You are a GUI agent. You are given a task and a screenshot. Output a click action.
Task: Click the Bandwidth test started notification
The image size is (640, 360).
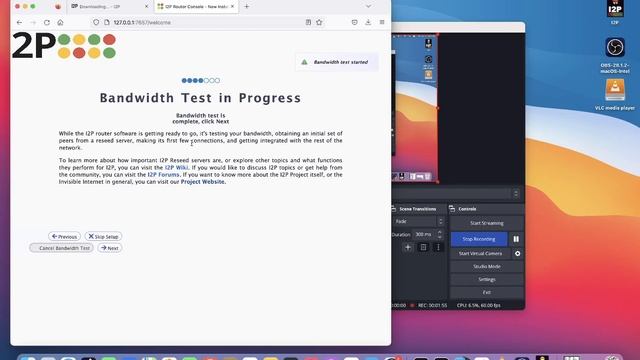pos(337,62)
